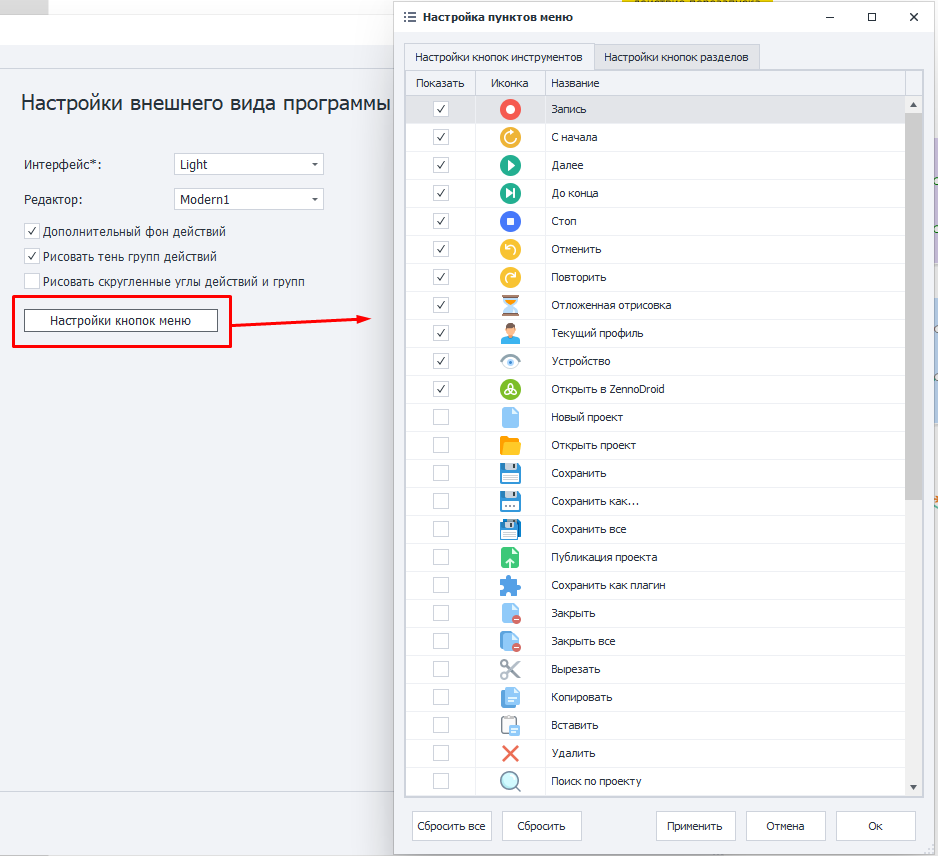This screenshot has height=856, width=938.
Task: Click the red Запись record icon
Action: pos(510,109)
